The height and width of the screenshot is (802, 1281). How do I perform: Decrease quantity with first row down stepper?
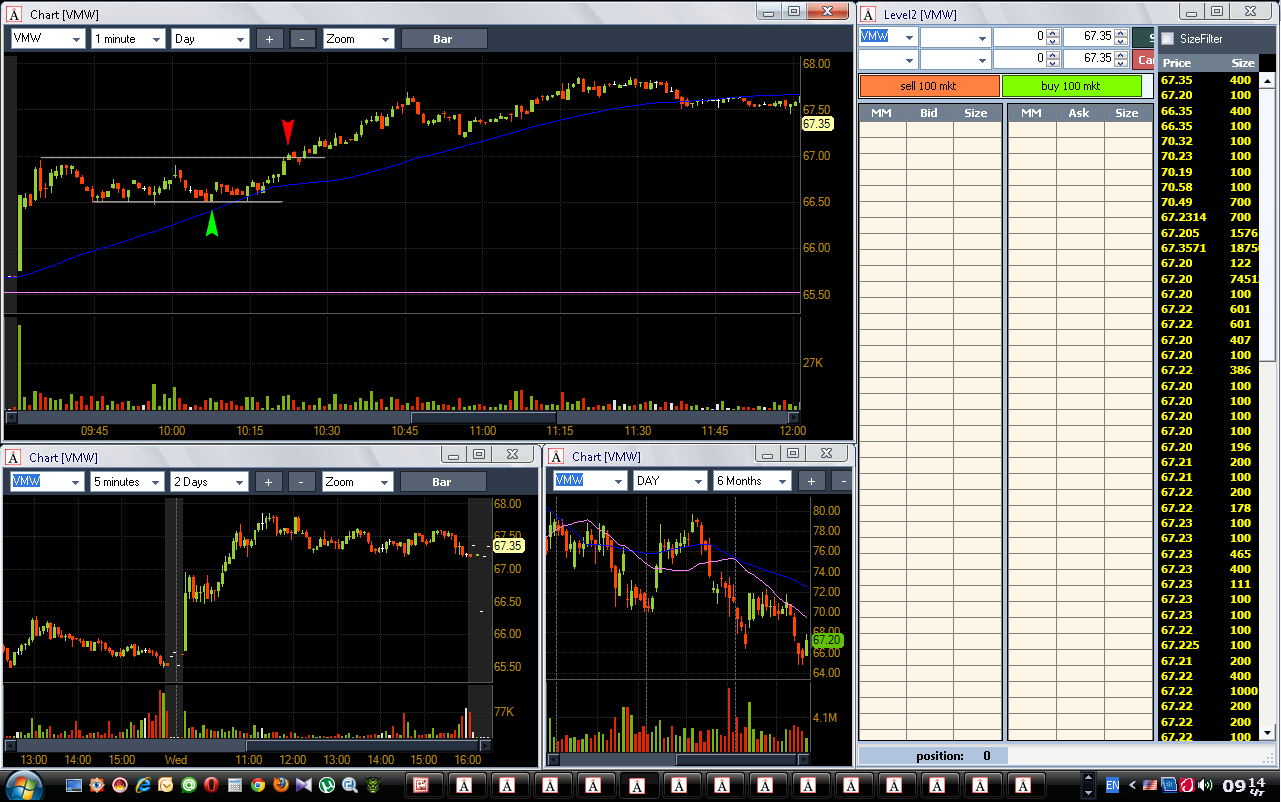coord(1052,41)
